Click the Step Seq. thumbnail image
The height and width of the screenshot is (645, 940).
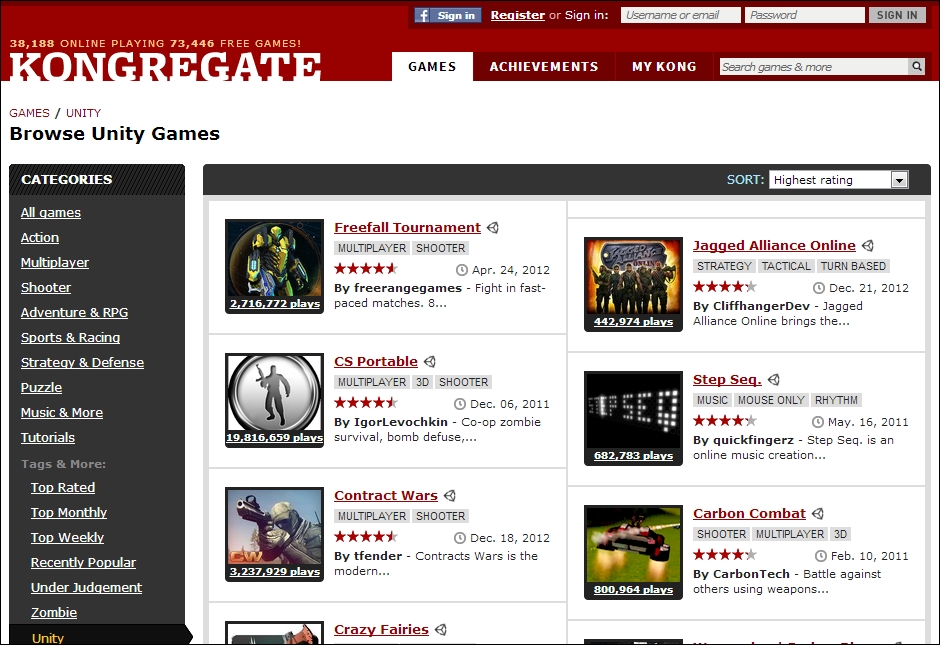pos(633,418)
